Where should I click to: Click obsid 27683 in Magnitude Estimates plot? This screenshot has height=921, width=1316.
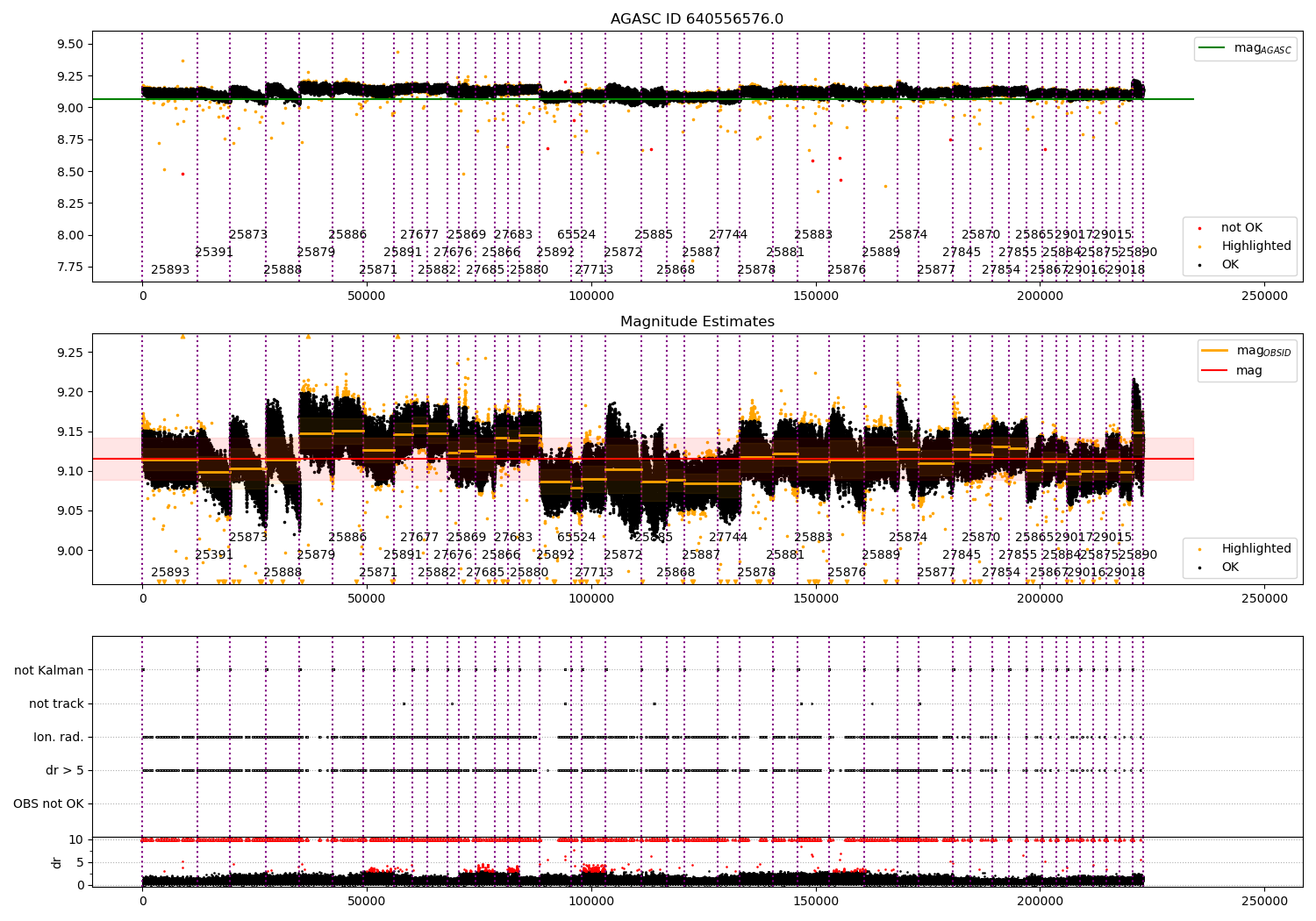pos(513,538)
